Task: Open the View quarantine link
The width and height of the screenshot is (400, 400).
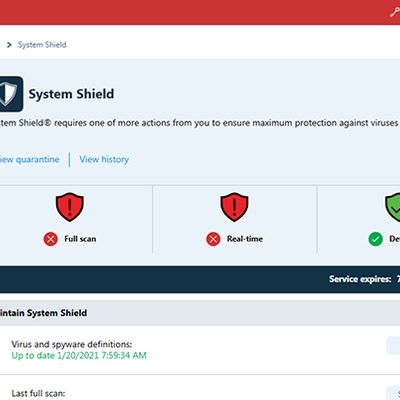Action: click(x=29, y=159)
